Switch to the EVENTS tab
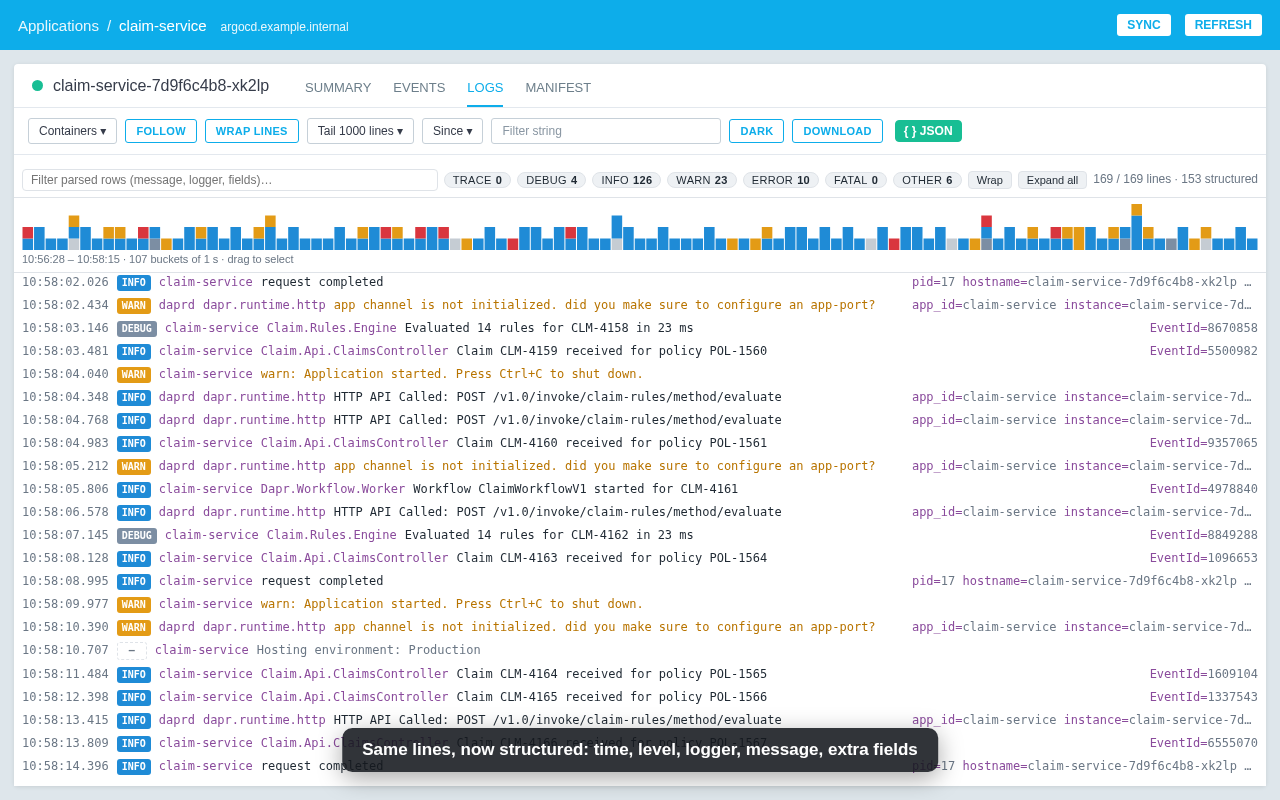The width and height of the screenshot is (1280, 800). [x=419, y=87]
